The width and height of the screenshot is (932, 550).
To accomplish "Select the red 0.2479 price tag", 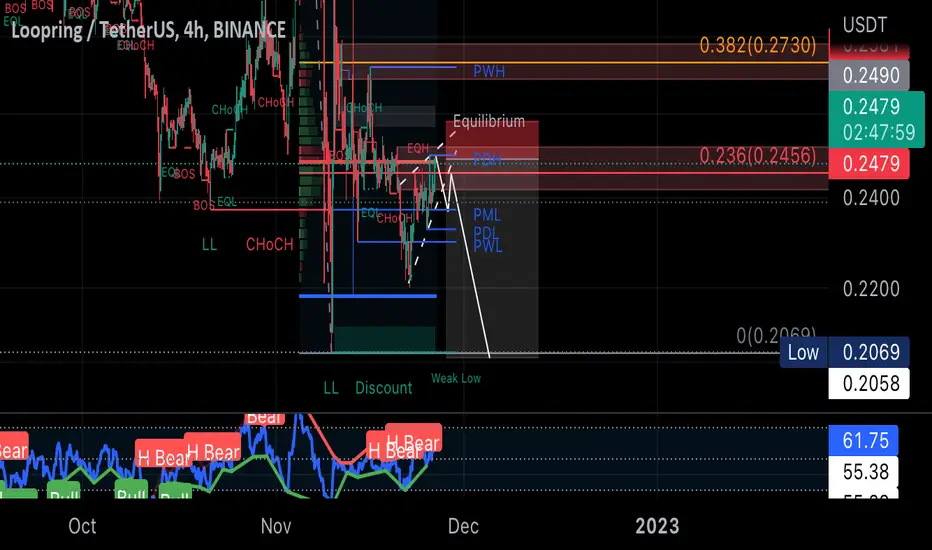I will pos(869,164).
